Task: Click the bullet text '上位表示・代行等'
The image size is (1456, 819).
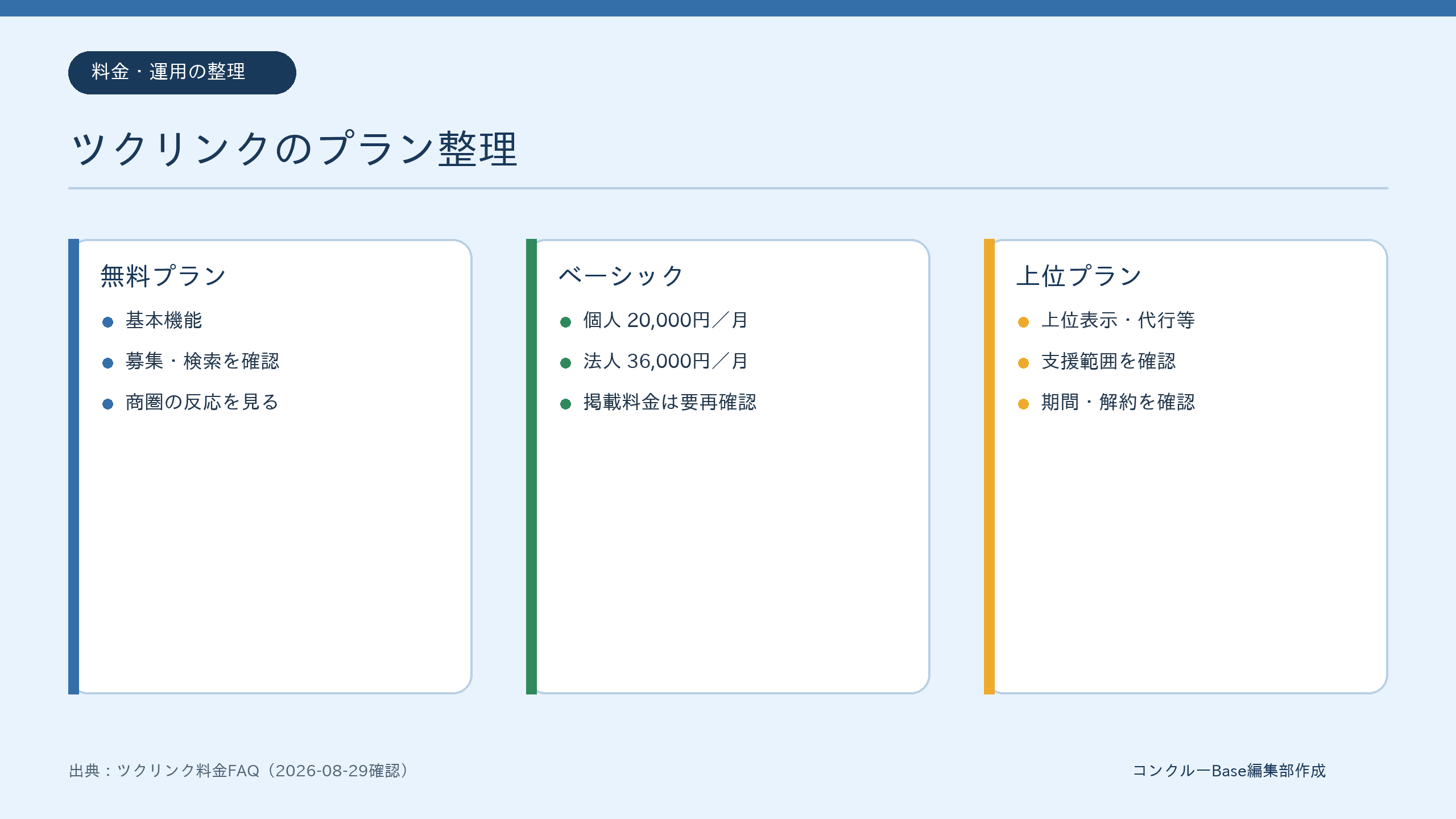Action: tap(1118, 320)
